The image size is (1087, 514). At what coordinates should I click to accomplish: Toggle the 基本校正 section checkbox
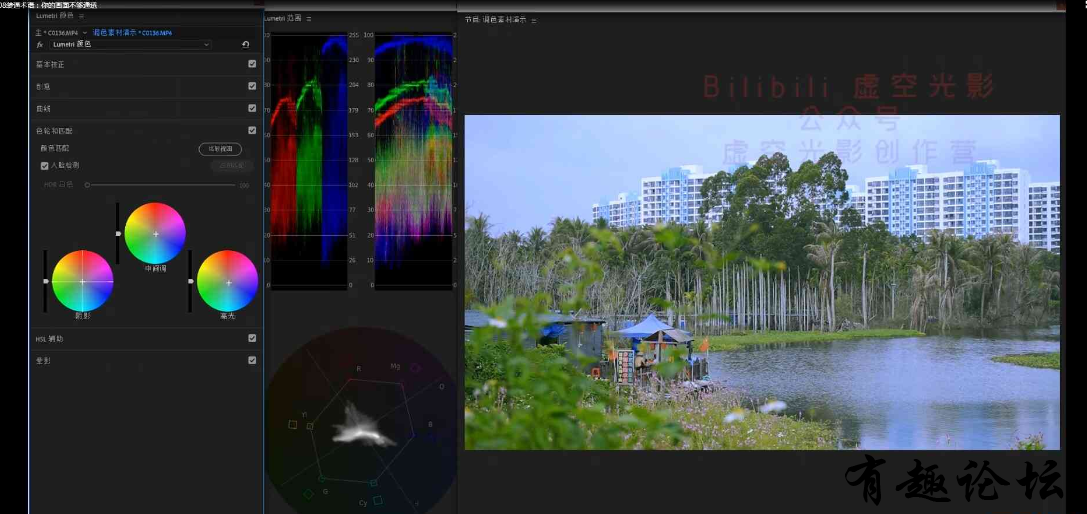[x=252, y=64]
